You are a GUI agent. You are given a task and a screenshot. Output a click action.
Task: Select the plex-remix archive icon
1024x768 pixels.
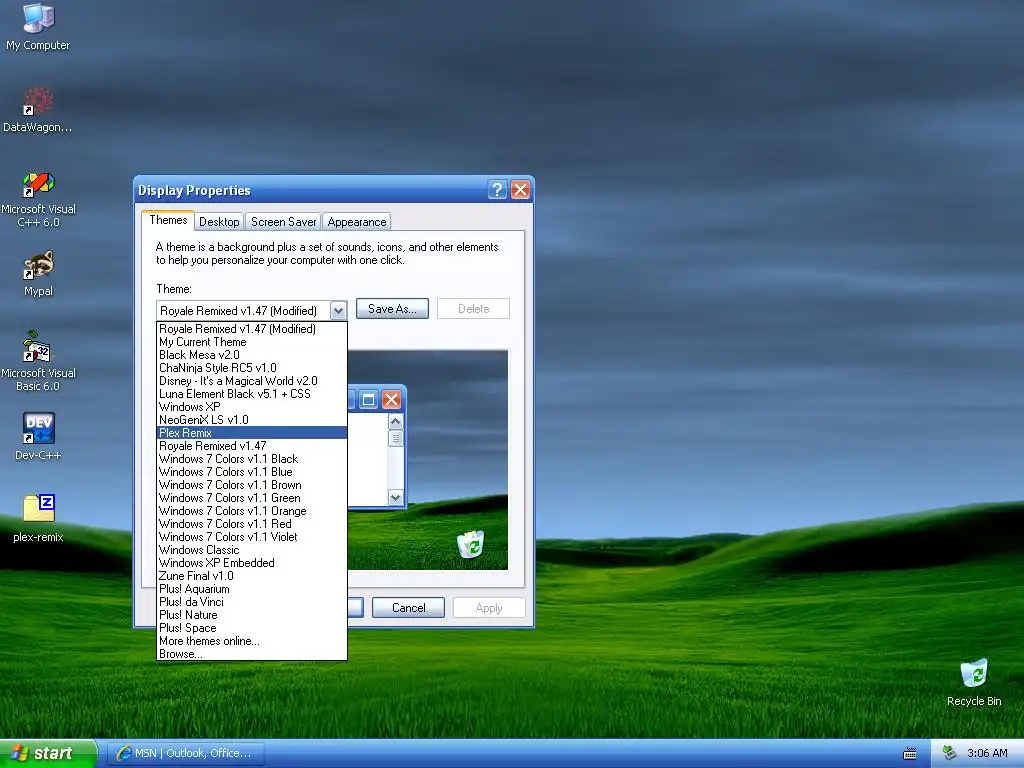coord(38,519)
